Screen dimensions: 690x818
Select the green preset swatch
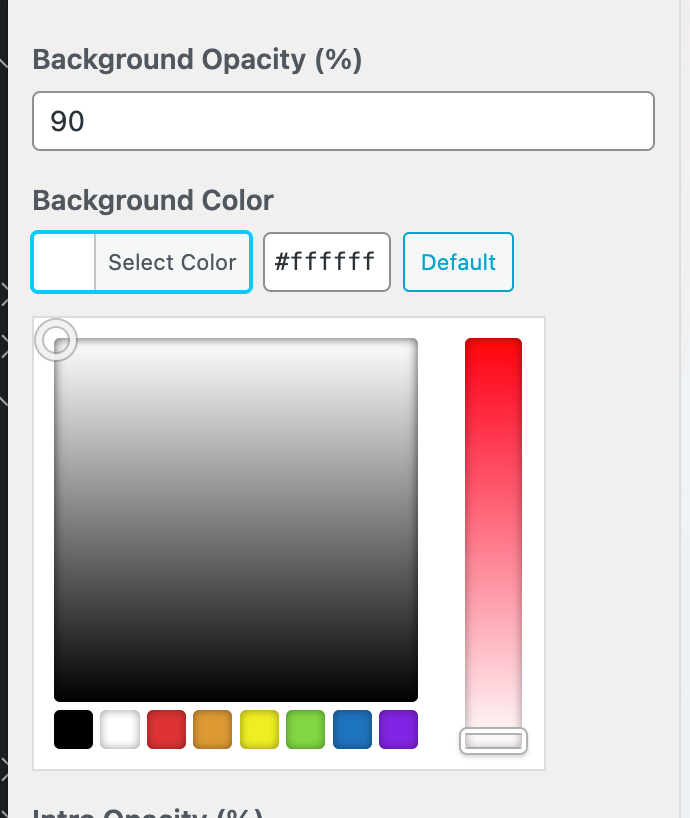(x=305, y=729)
